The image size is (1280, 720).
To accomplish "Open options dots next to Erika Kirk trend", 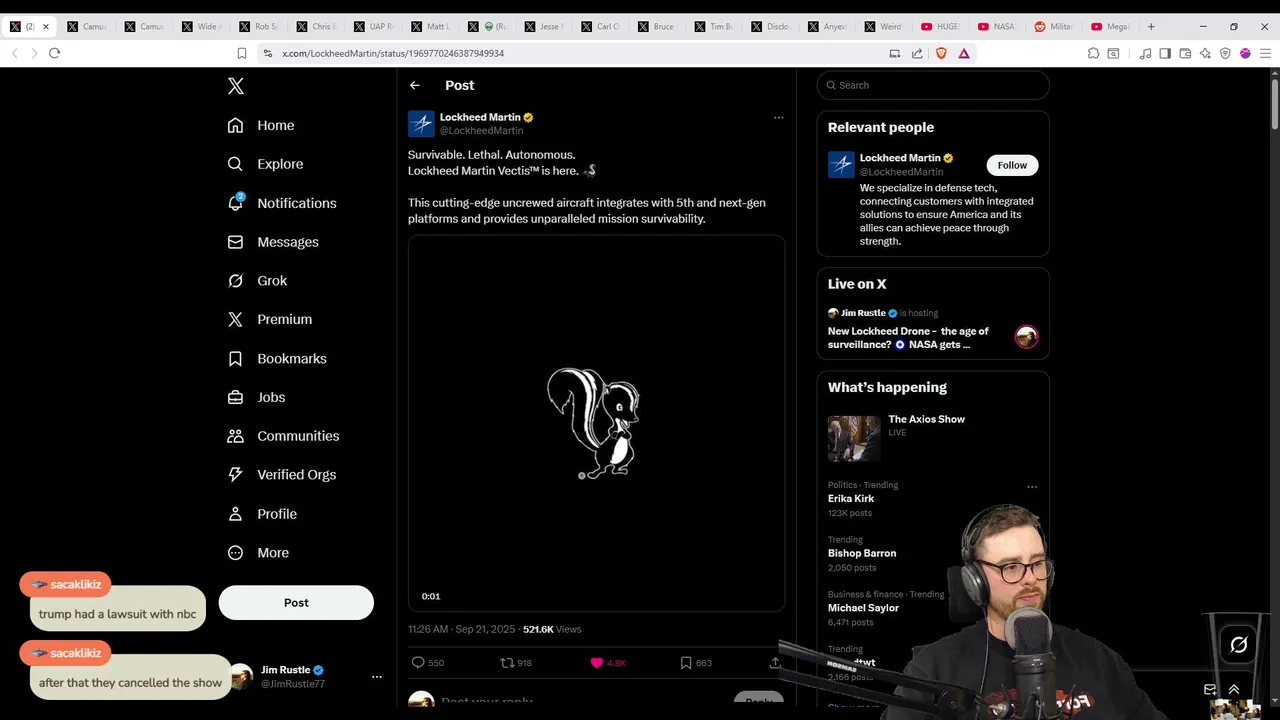I will point(1032,487).
